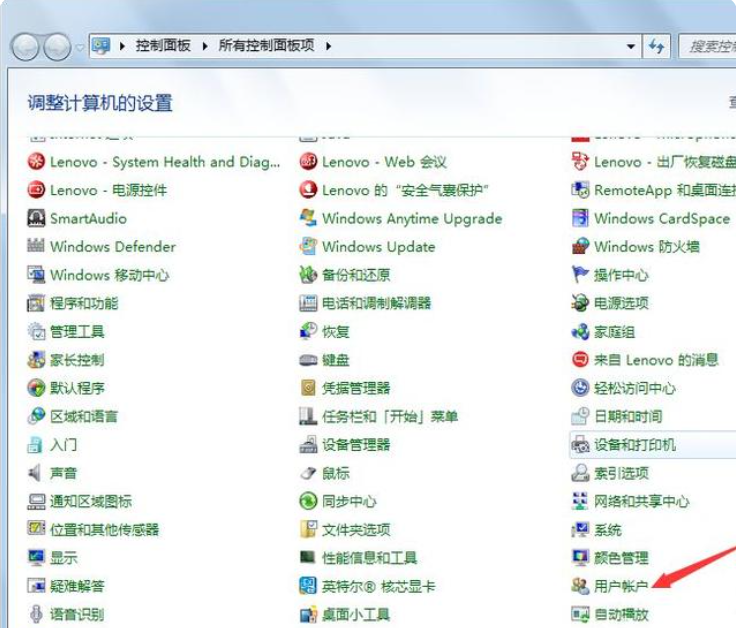Screen dimensions: 736x628
Task: Click 所有控制面板项 breadcrumb segment
Action: click(264, 46)
